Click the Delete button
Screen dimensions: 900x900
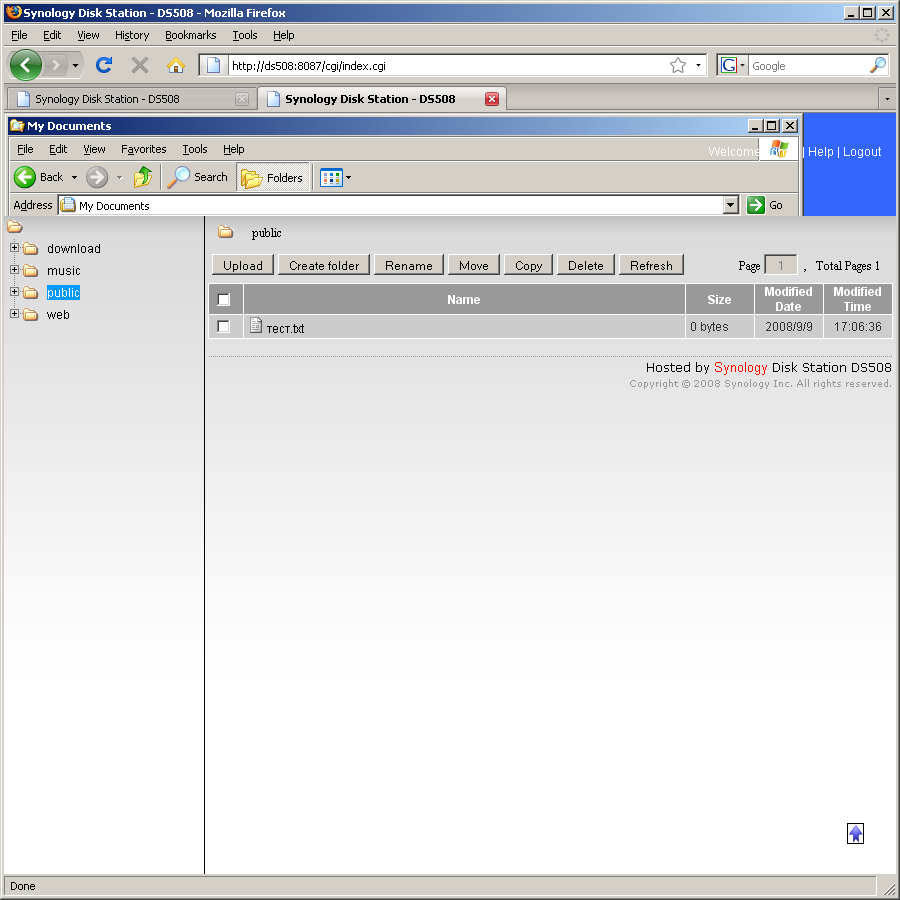pos(585,265)
